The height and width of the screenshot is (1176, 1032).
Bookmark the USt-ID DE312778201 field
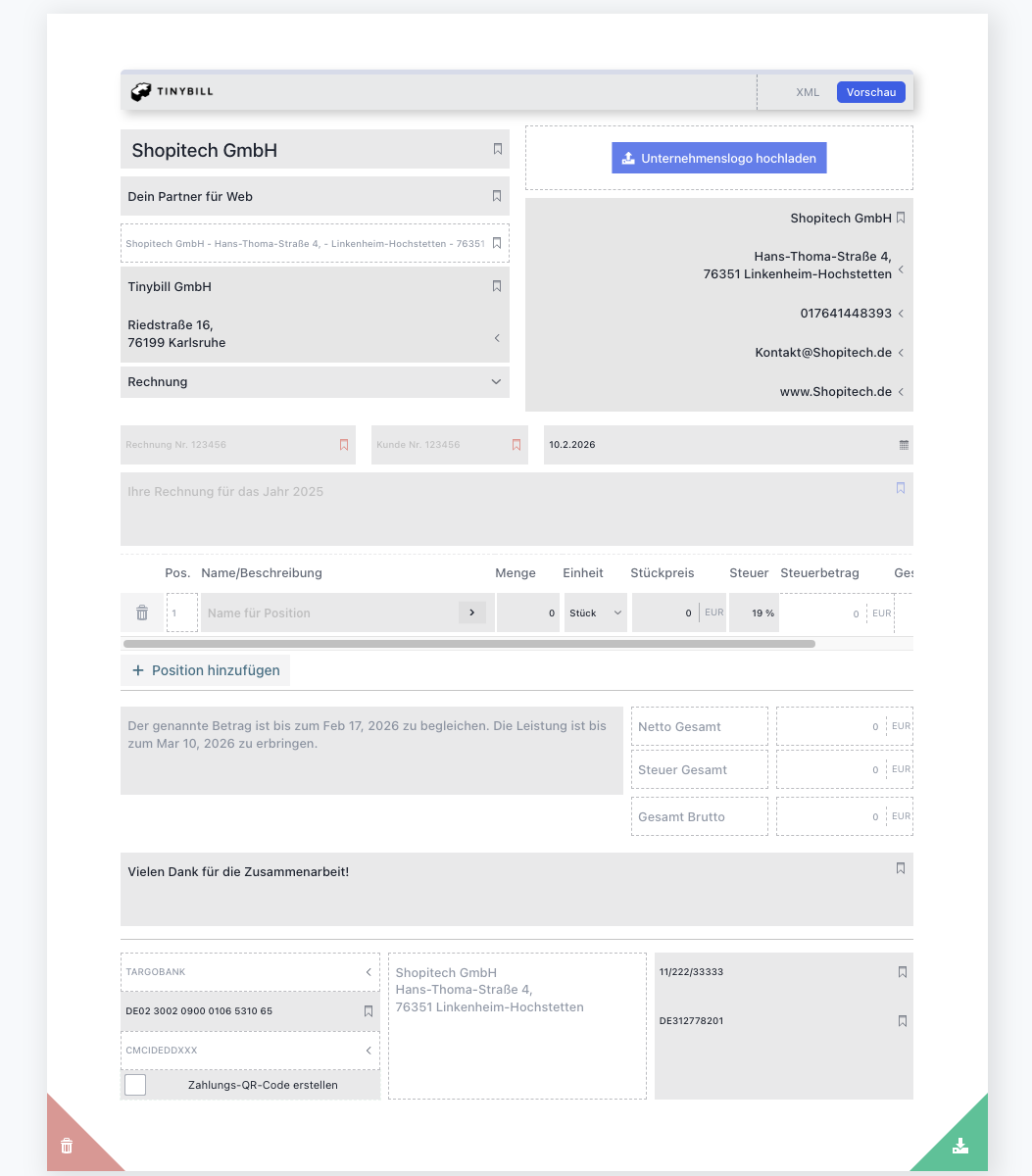point(902,1020)
